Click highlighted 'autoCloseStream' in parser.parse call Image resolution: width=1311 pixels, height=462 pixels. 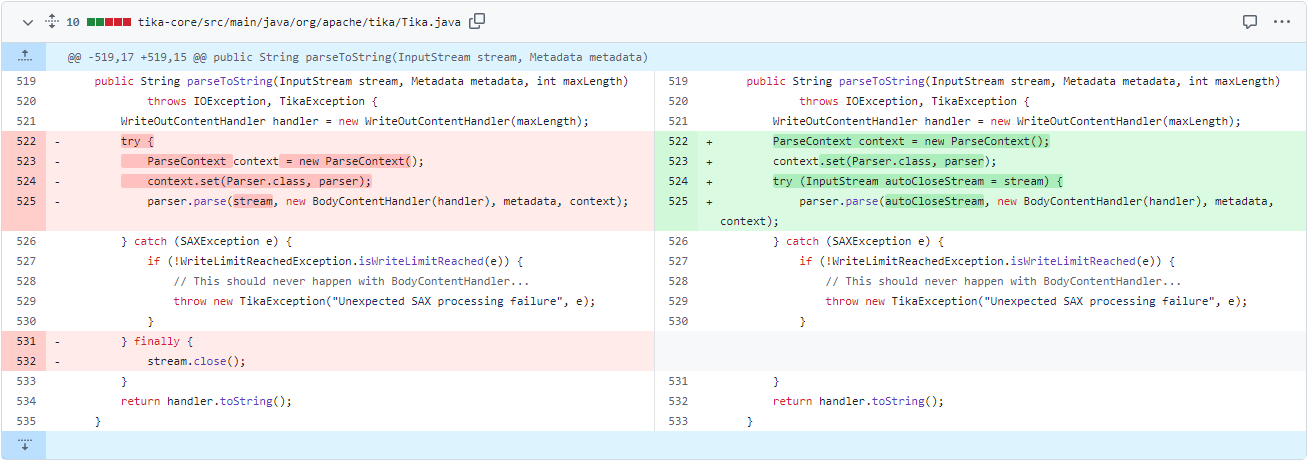pos(934,201)
